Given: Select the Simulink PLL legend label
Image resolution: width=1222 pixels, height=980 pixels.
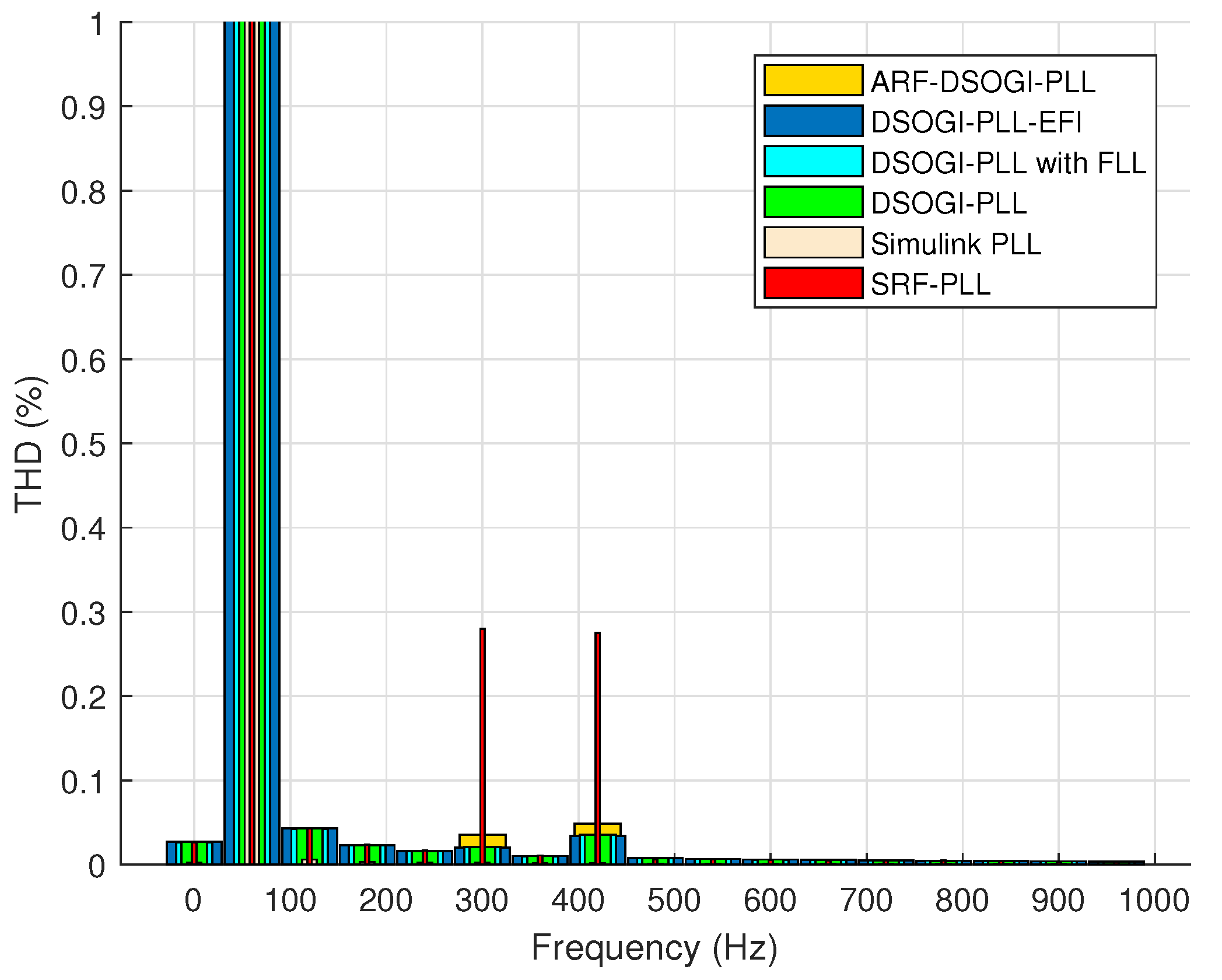Looking at the screenshot, I should coord(955,244).
